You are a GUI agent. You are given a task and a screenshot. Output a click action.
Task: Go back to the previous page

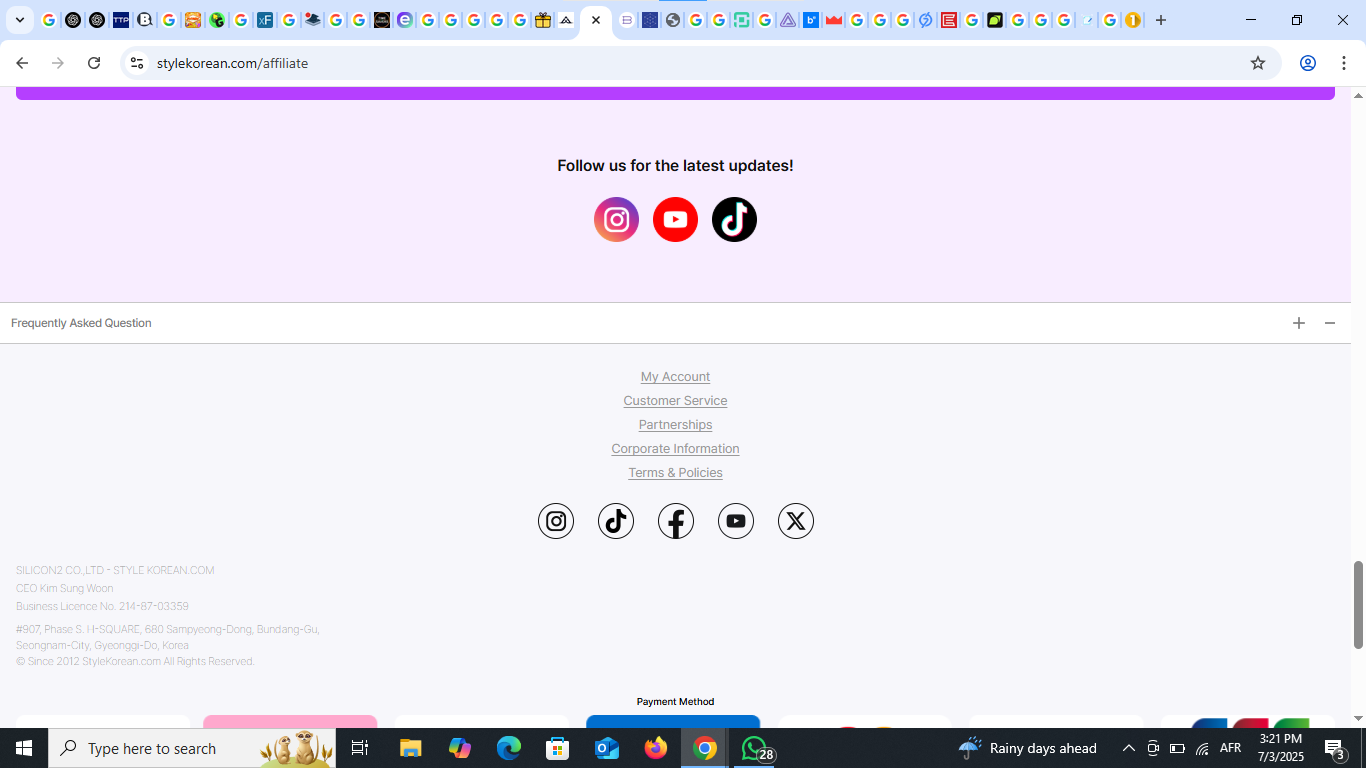point(22,63)
